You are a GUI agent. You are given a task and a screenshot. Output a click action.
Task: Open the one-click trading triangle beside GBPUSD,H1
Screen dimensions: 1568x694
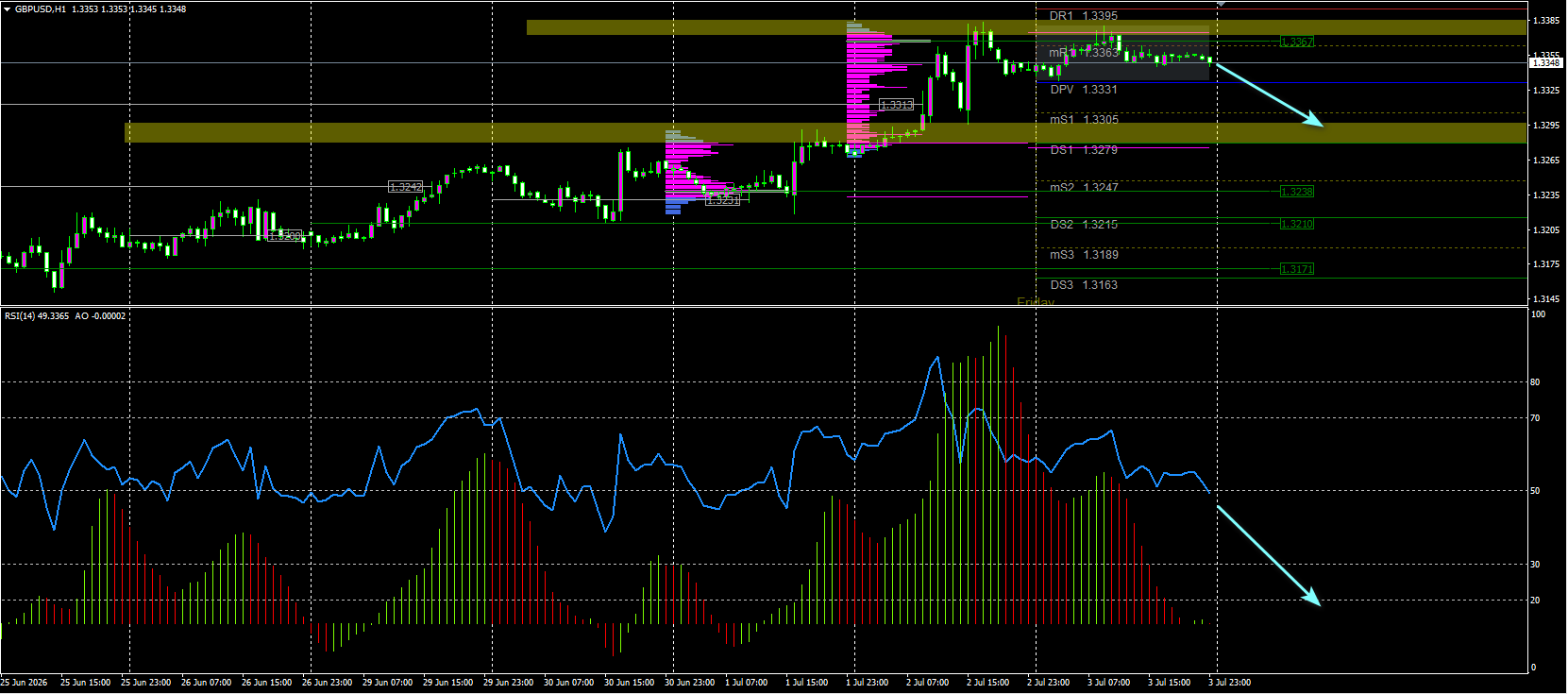point(7,8)
